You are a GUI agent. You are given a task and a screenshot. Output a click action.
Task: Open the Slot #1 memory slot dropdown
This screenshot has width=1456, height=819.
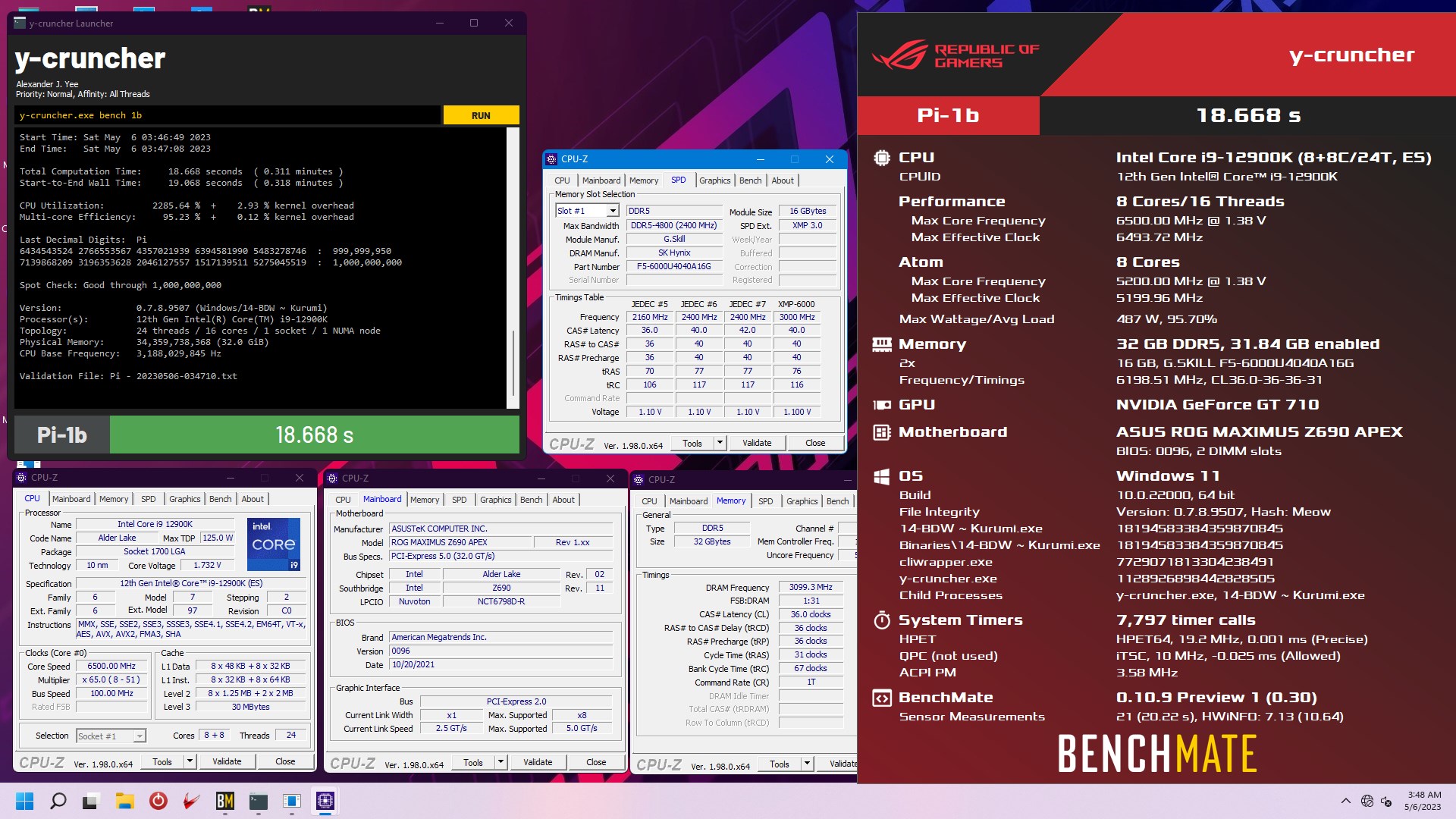613,211
